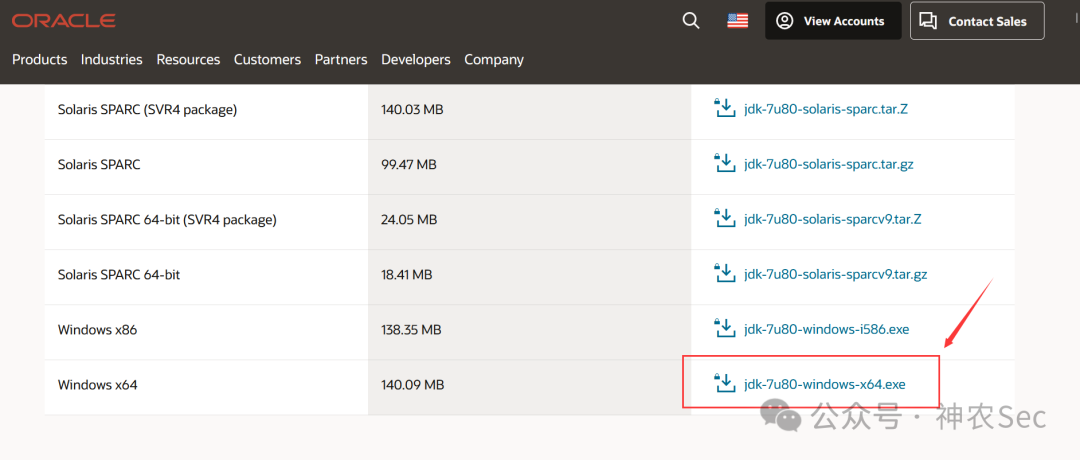The image size is (1080, 460).
Task: Click the chat icon in Contact Sales
Action: (x=928, y=21)
